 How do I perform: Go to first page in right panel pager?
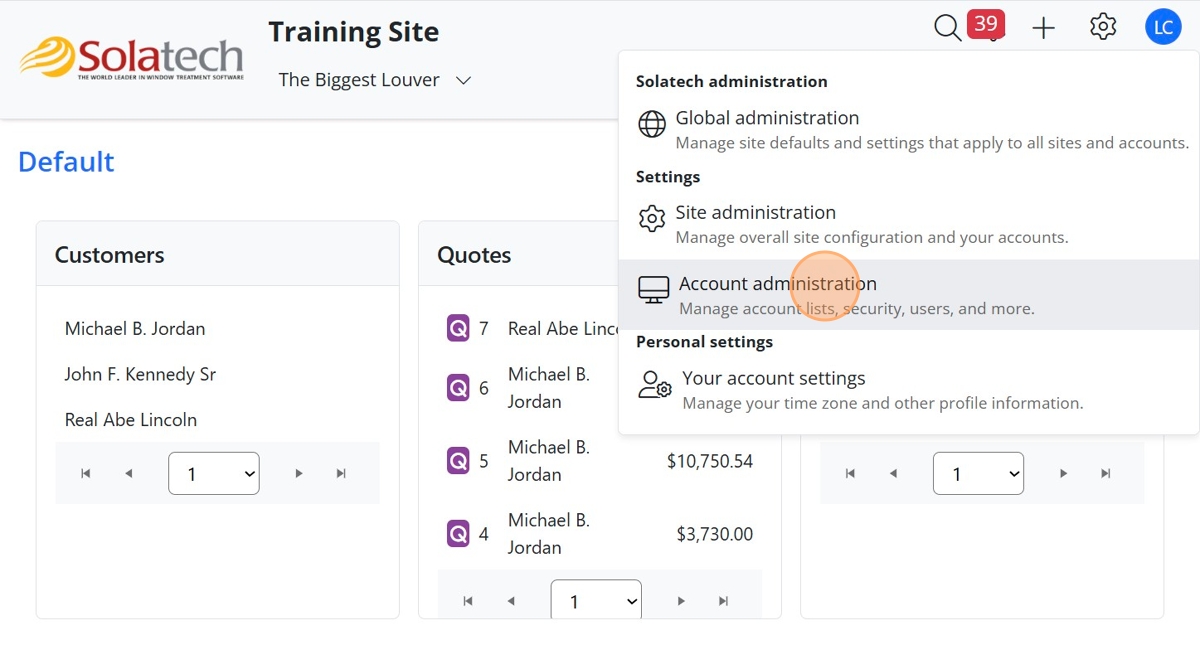(x=850, y=473)
